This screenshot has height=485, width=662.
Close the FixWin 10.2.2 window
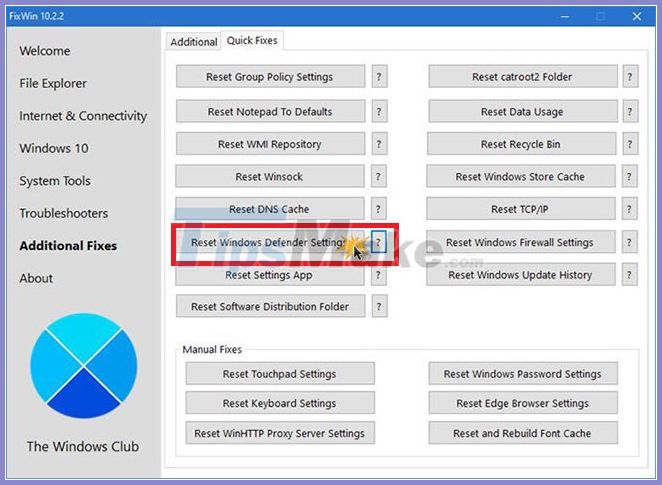coord(637,16)
